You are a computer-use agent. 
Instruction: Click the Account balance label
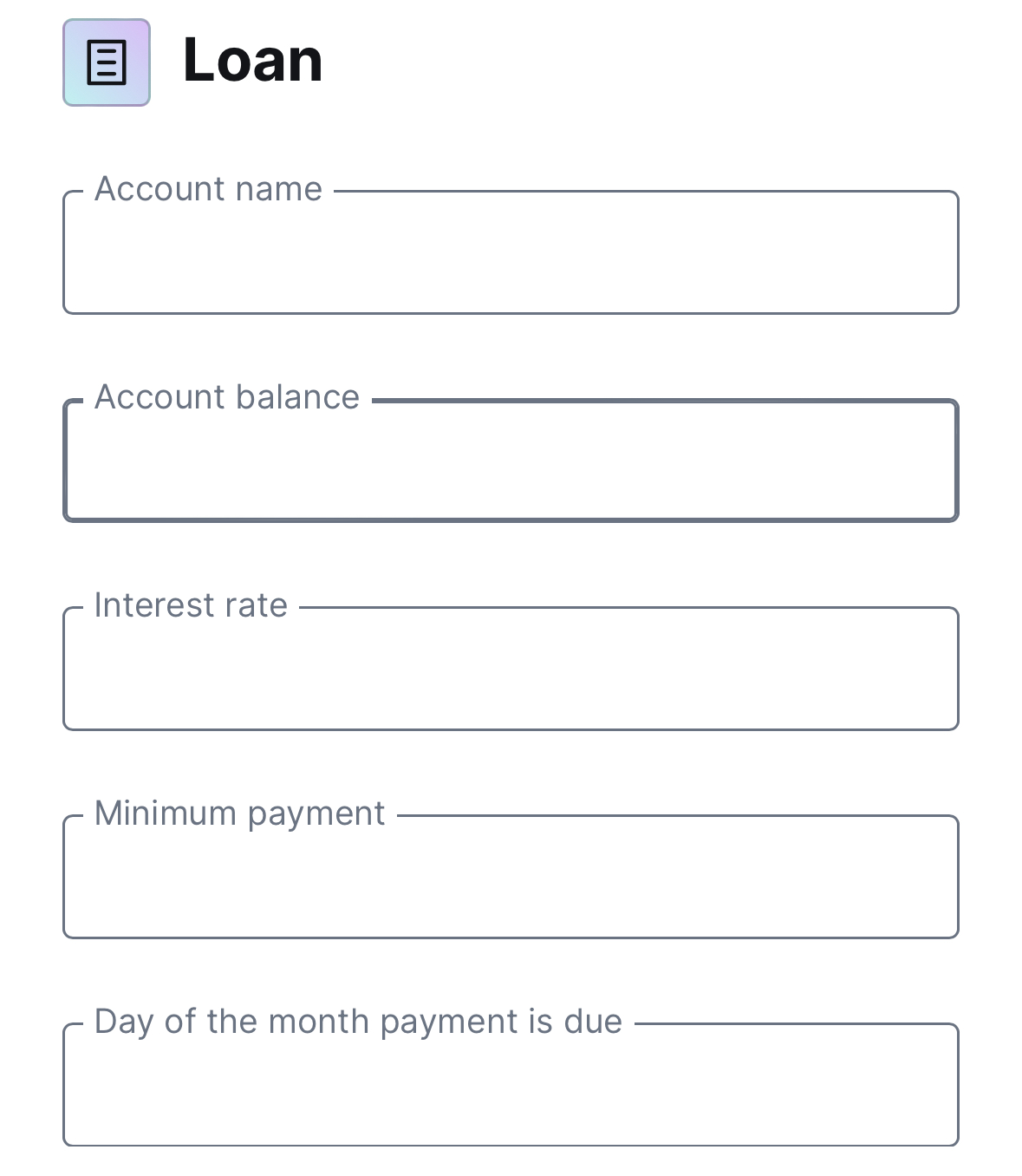coord(227,397)
